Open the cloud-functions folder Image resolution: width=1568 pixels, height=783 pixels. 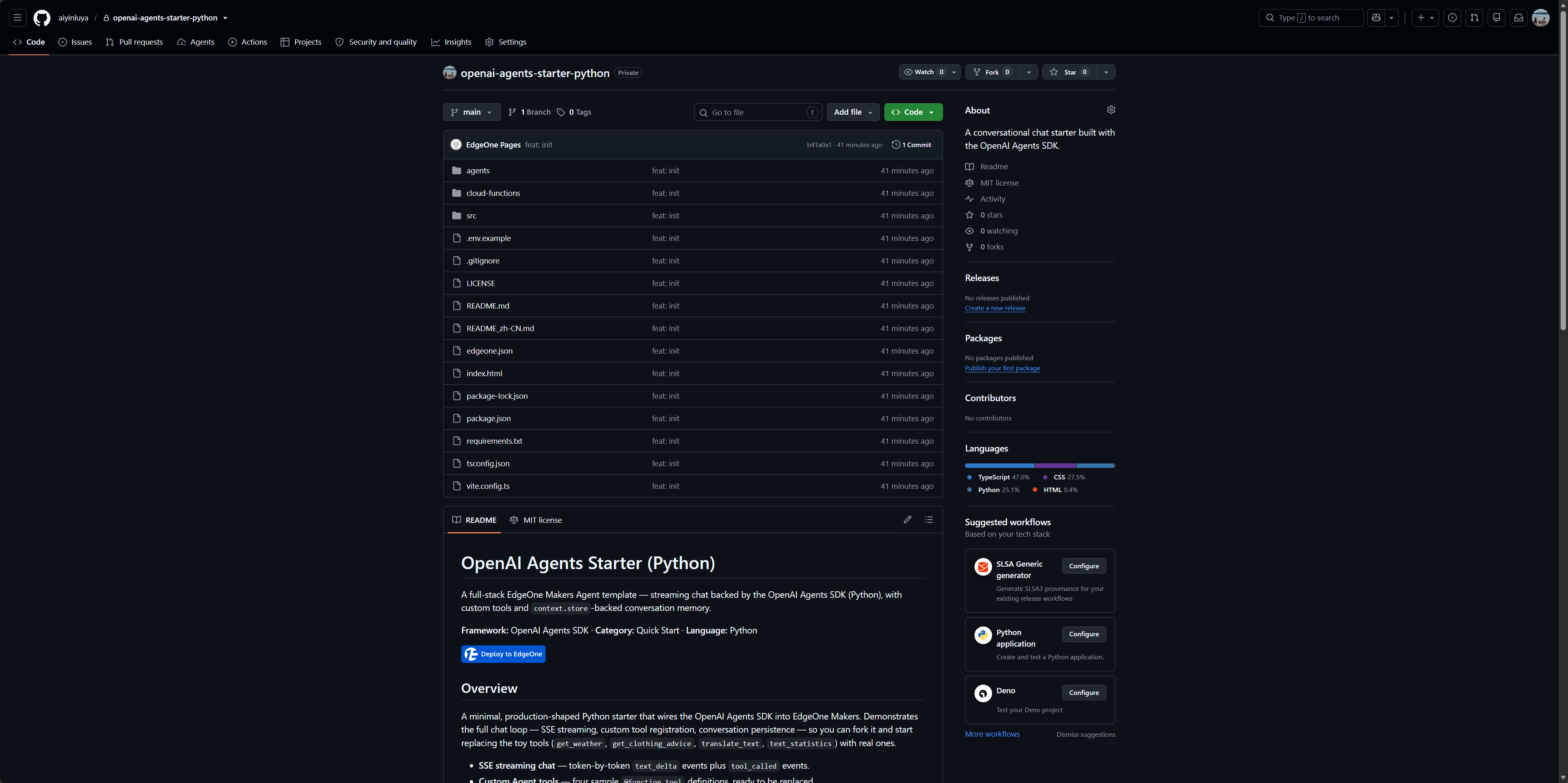493,193
